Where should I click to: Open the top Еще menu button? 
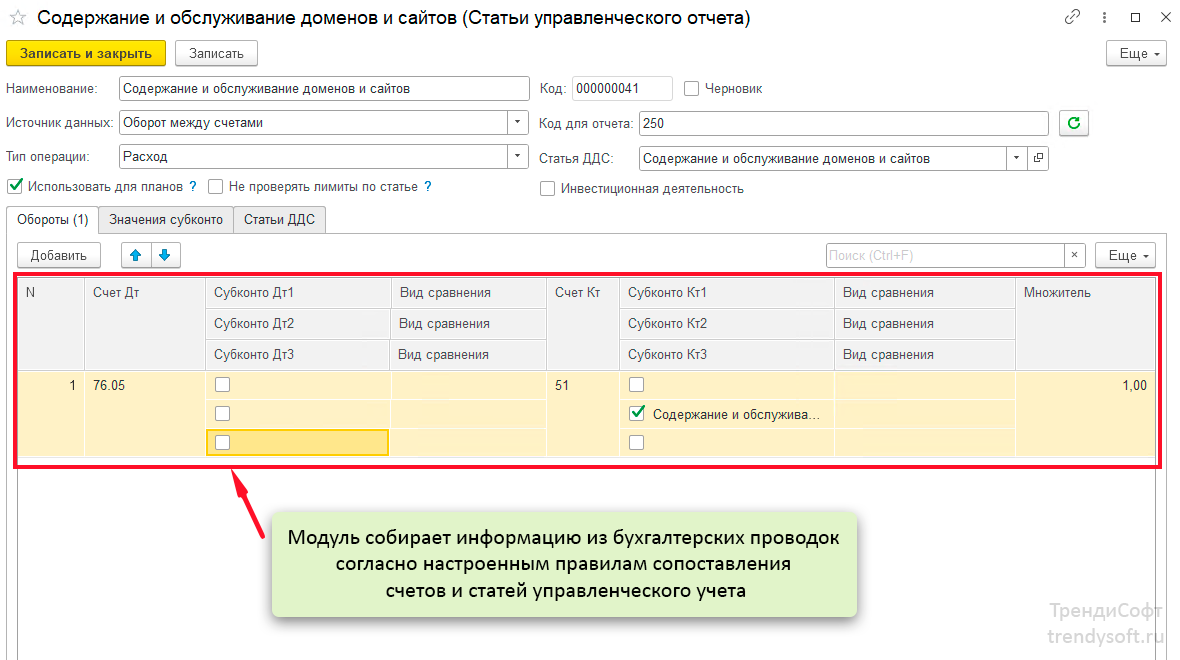1136,53
